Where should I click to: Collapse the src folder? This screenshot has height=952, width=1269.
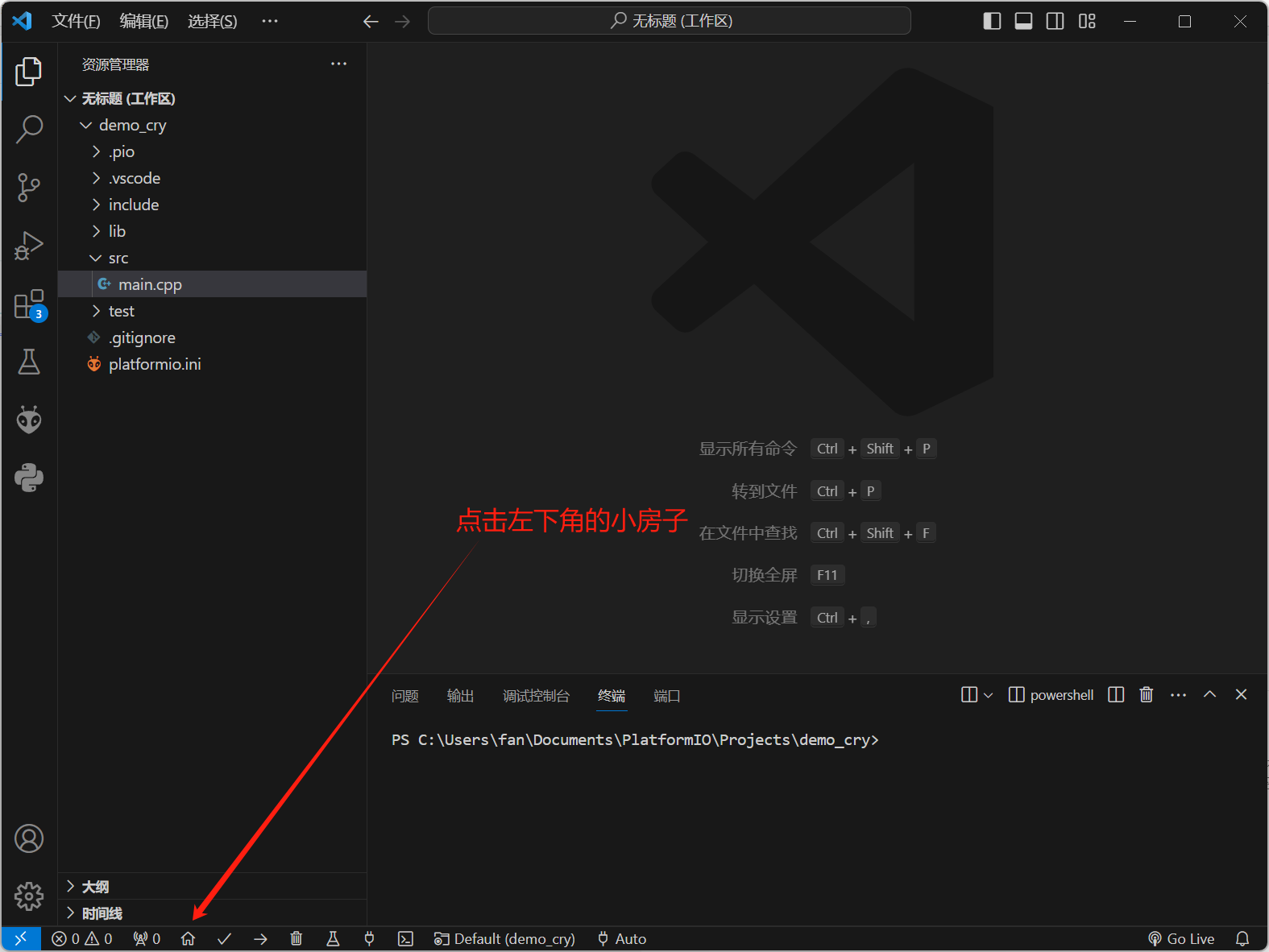[x=213, y=258]
